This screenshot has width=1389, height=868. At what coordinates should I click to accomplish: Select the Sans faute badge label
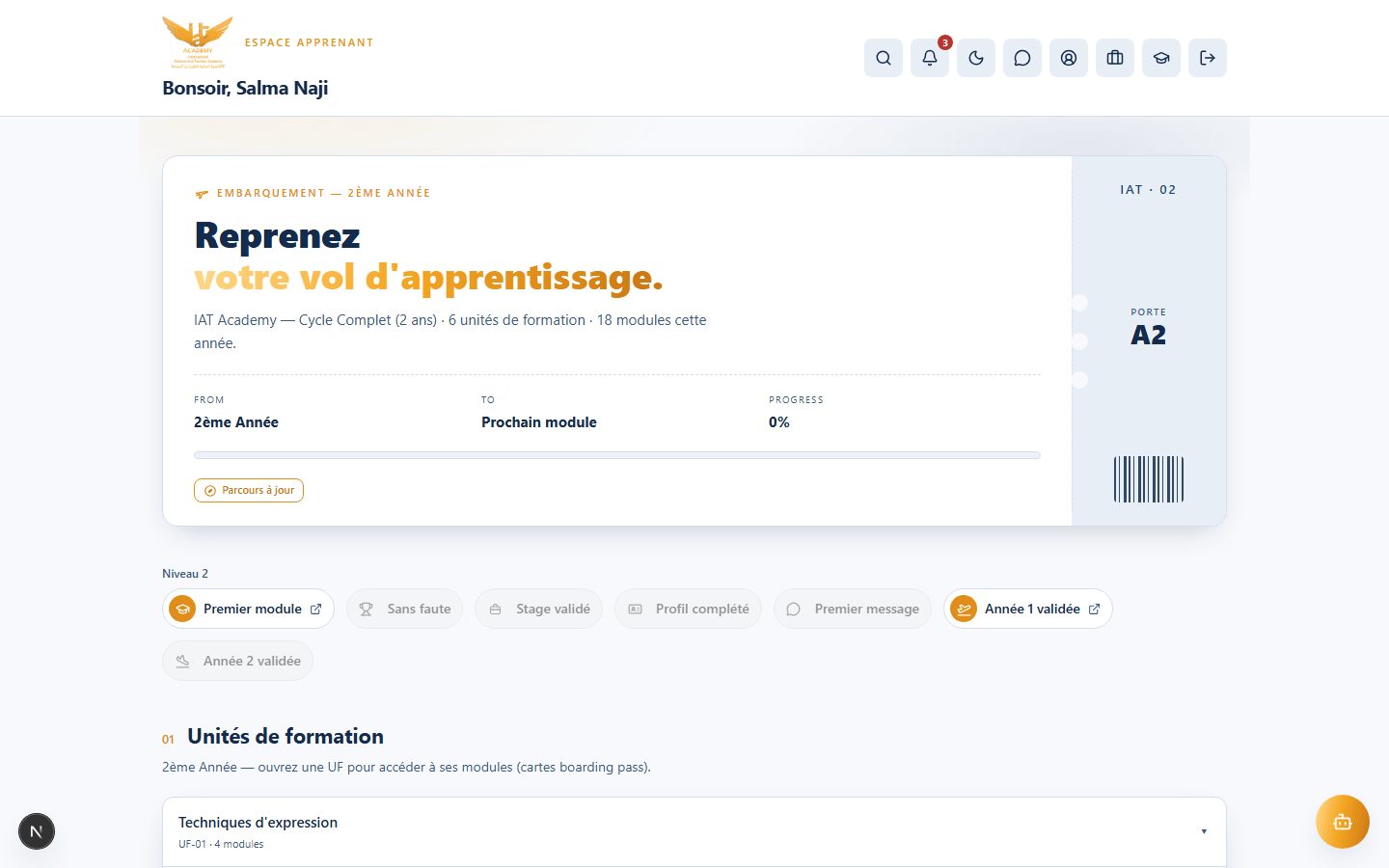click(x=419, y=610)
